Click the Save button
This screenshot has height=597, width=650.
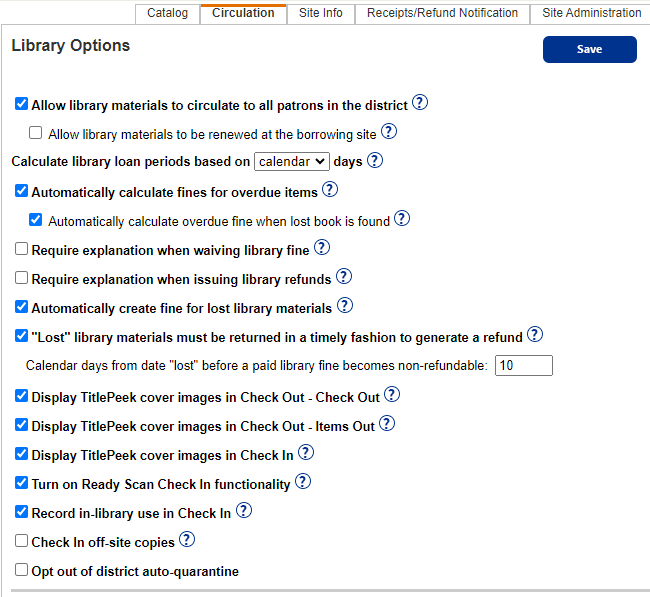pos(589,50)
